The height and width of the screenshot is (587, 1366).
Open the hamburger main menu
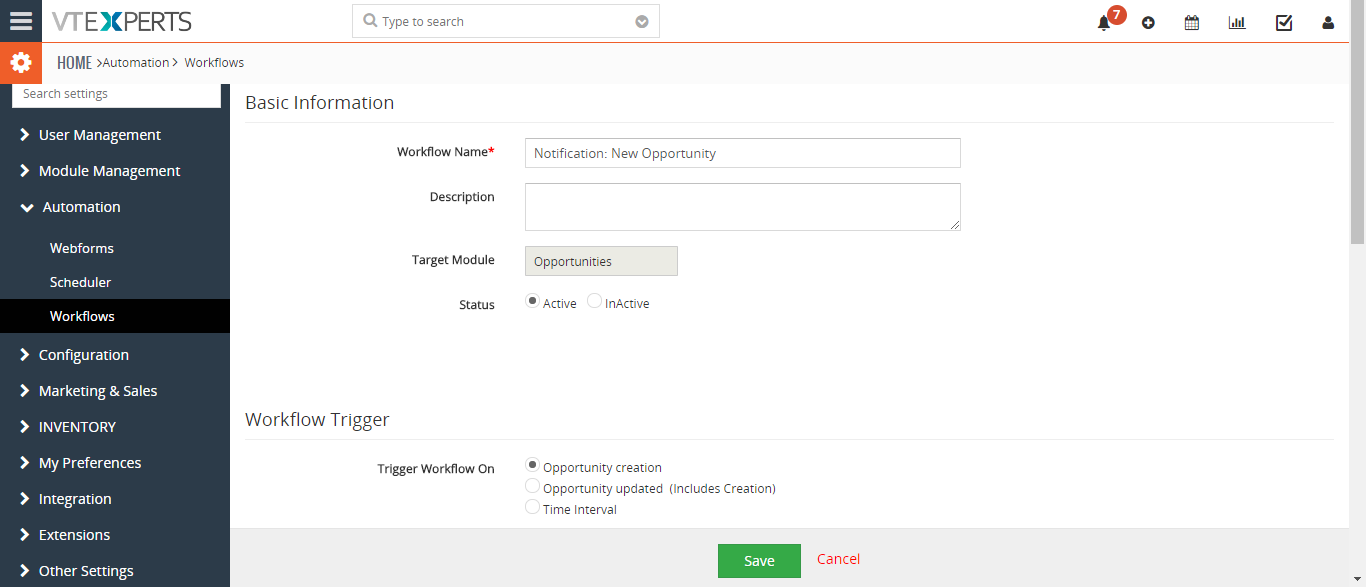[x=21, y=21]
